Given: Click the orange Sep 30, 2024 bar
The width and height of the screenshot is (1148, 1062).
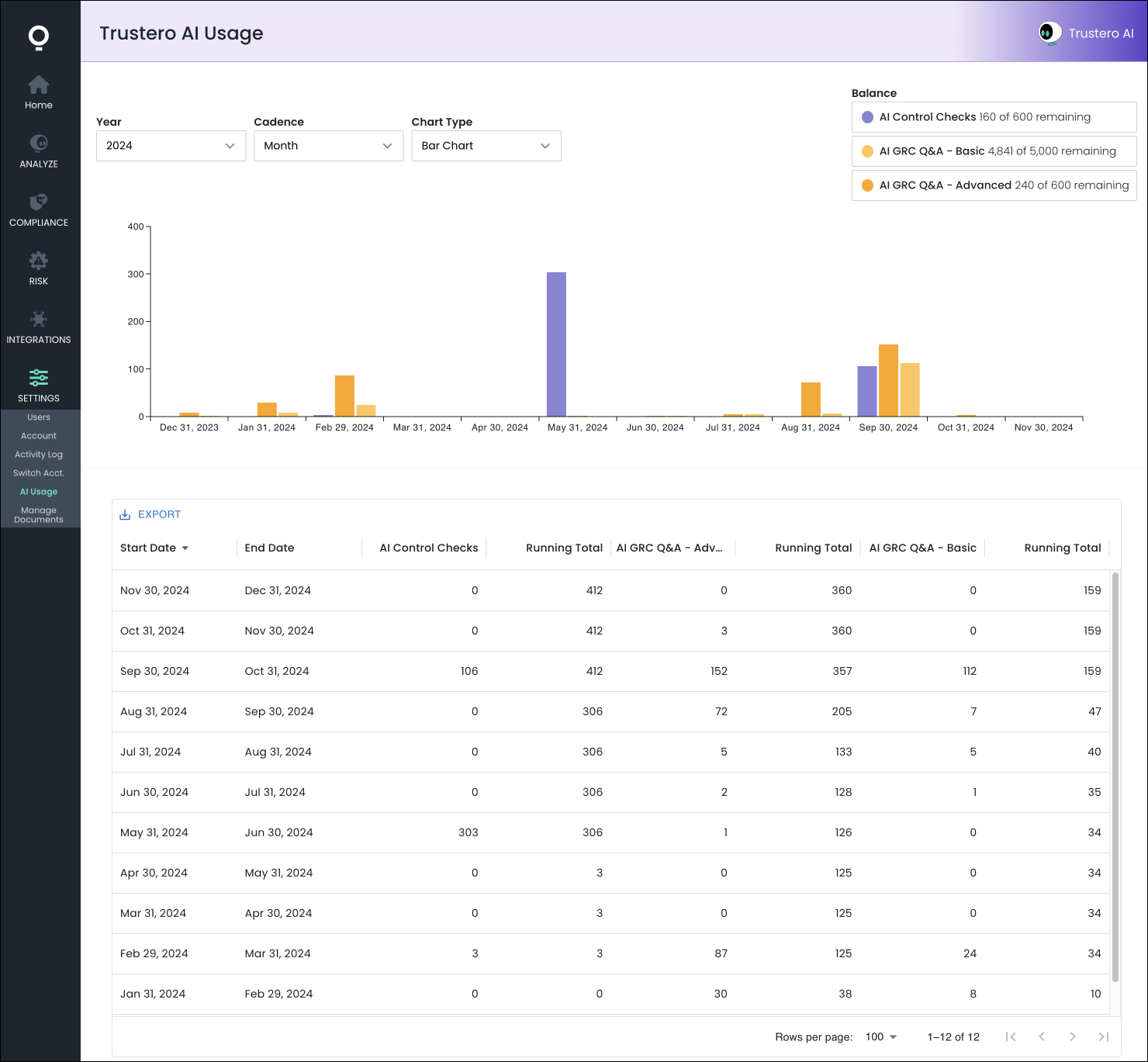Looking at the screenshot, I should point(888,380).
